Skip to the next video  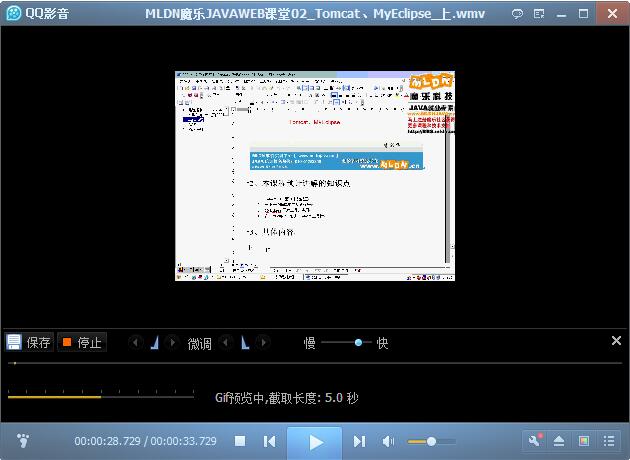click(359, 442)
